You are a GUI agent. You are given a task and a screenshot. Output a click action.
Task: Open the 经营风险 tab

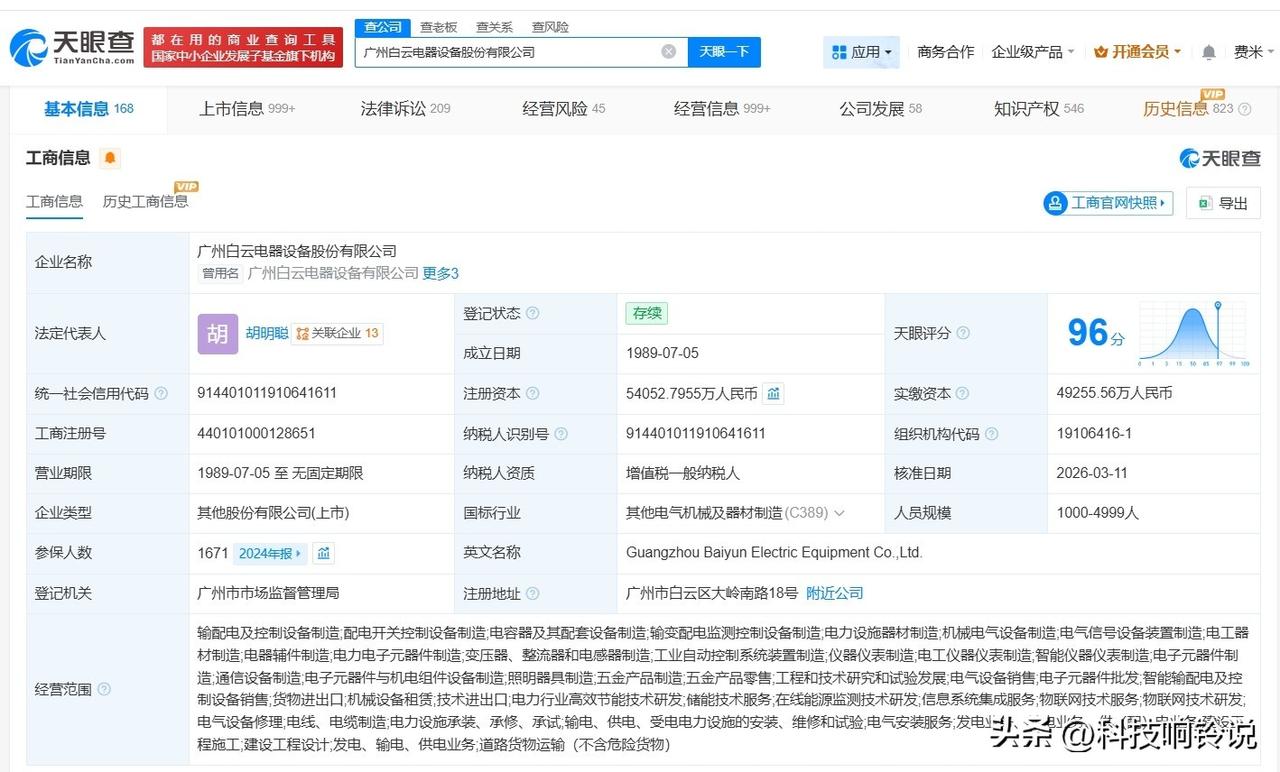pos(563,109)
